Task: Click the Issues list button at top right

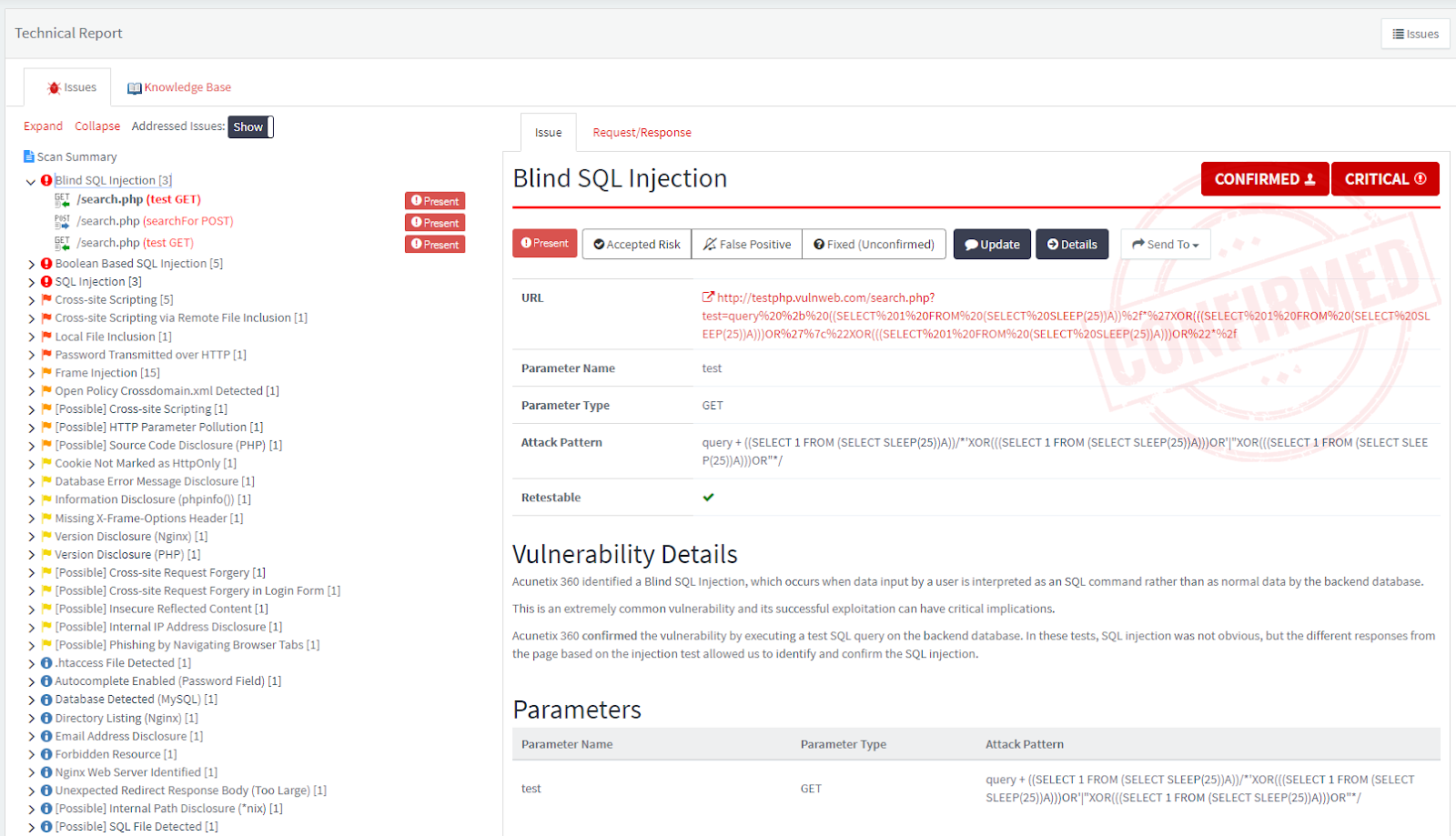Action: point(1415,34)
